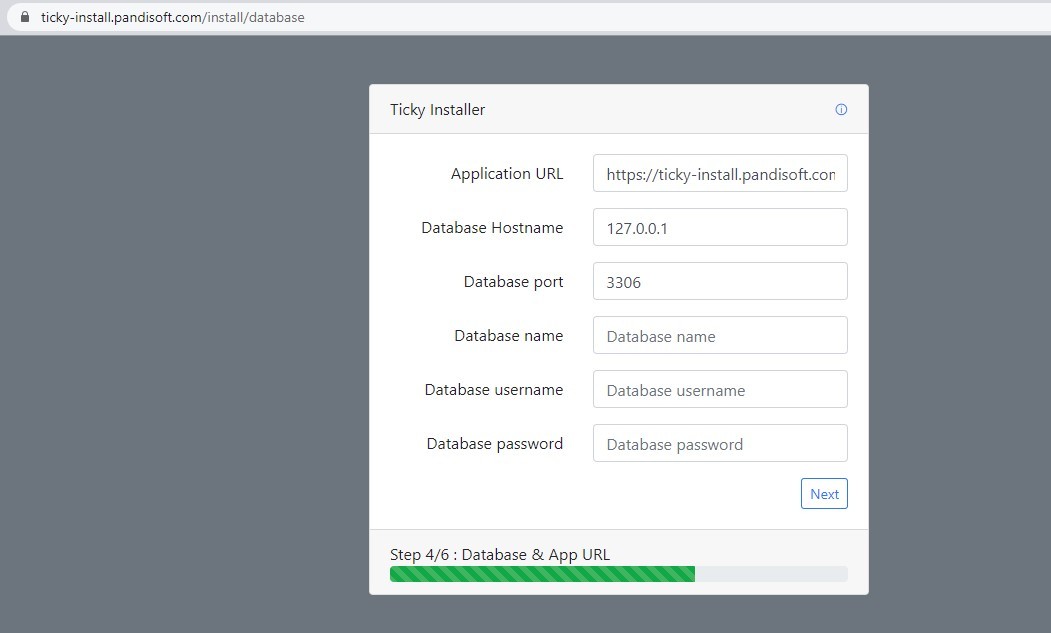
Task: Click the 'Application URL' label
Action: tap(507, 174)
